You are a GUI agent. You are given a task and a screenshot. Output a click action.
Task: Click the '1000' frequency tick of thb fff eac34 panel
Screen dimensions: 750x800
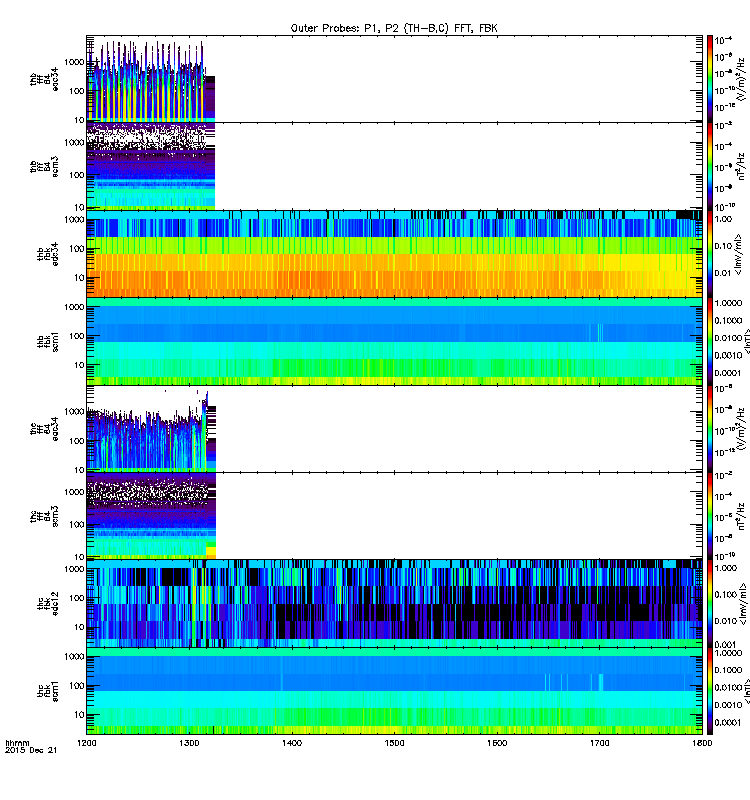(74, 62)
